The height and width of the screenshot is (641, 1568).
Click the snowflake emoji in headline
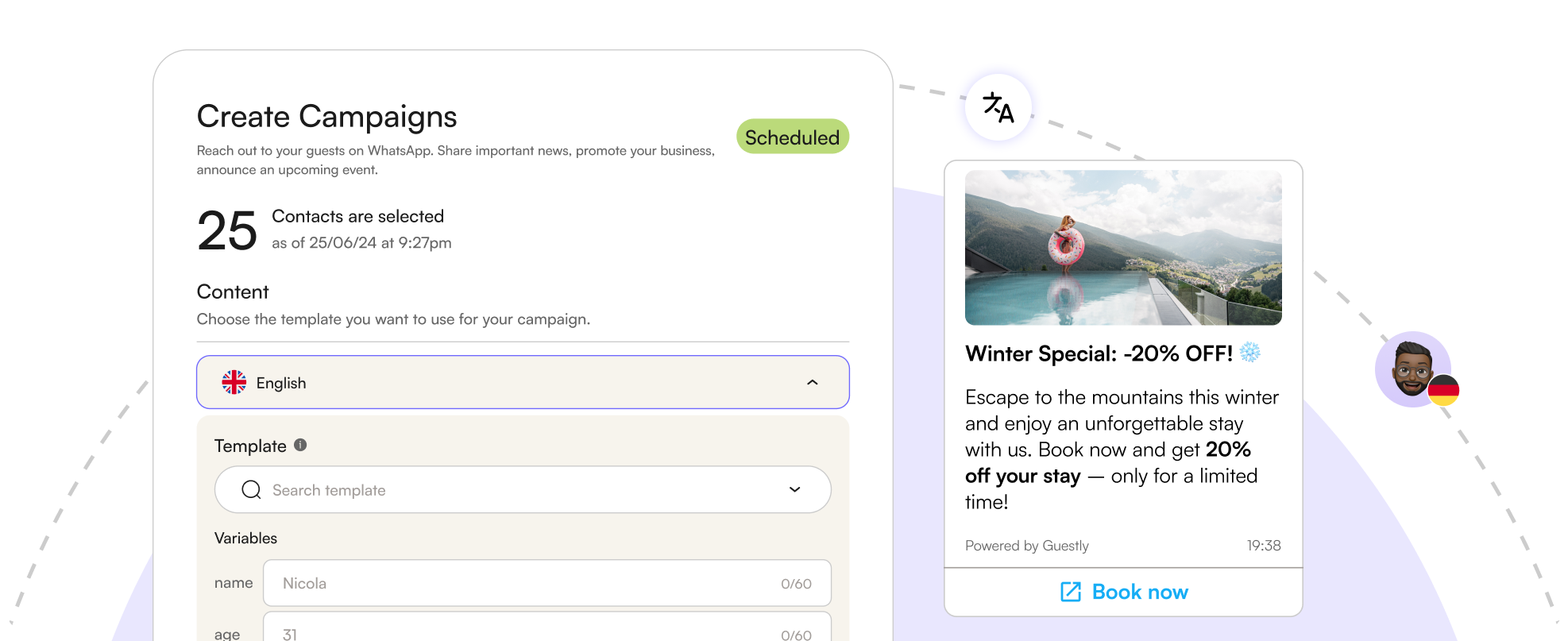(x=1250, y=353)
